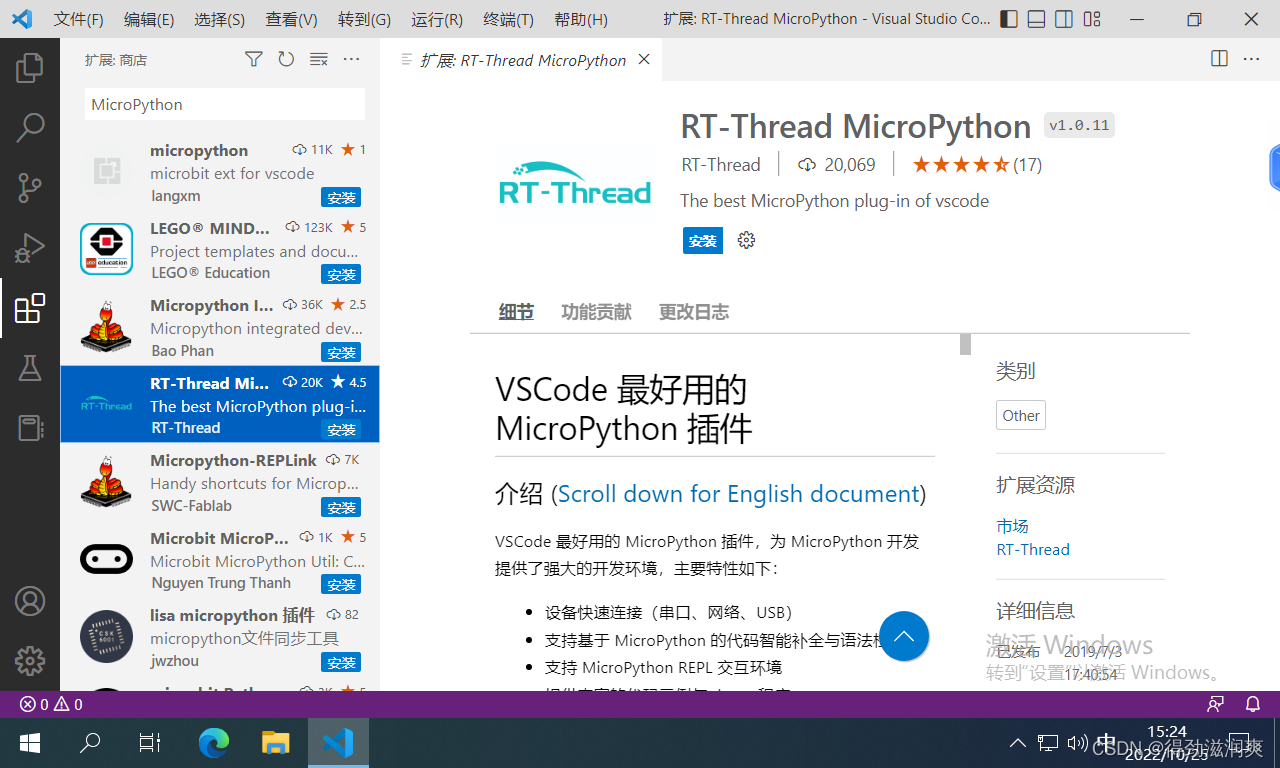Viewport: 1280px width, 768px height.
Task: Click the Other category tag
Action: point(1021,415)
